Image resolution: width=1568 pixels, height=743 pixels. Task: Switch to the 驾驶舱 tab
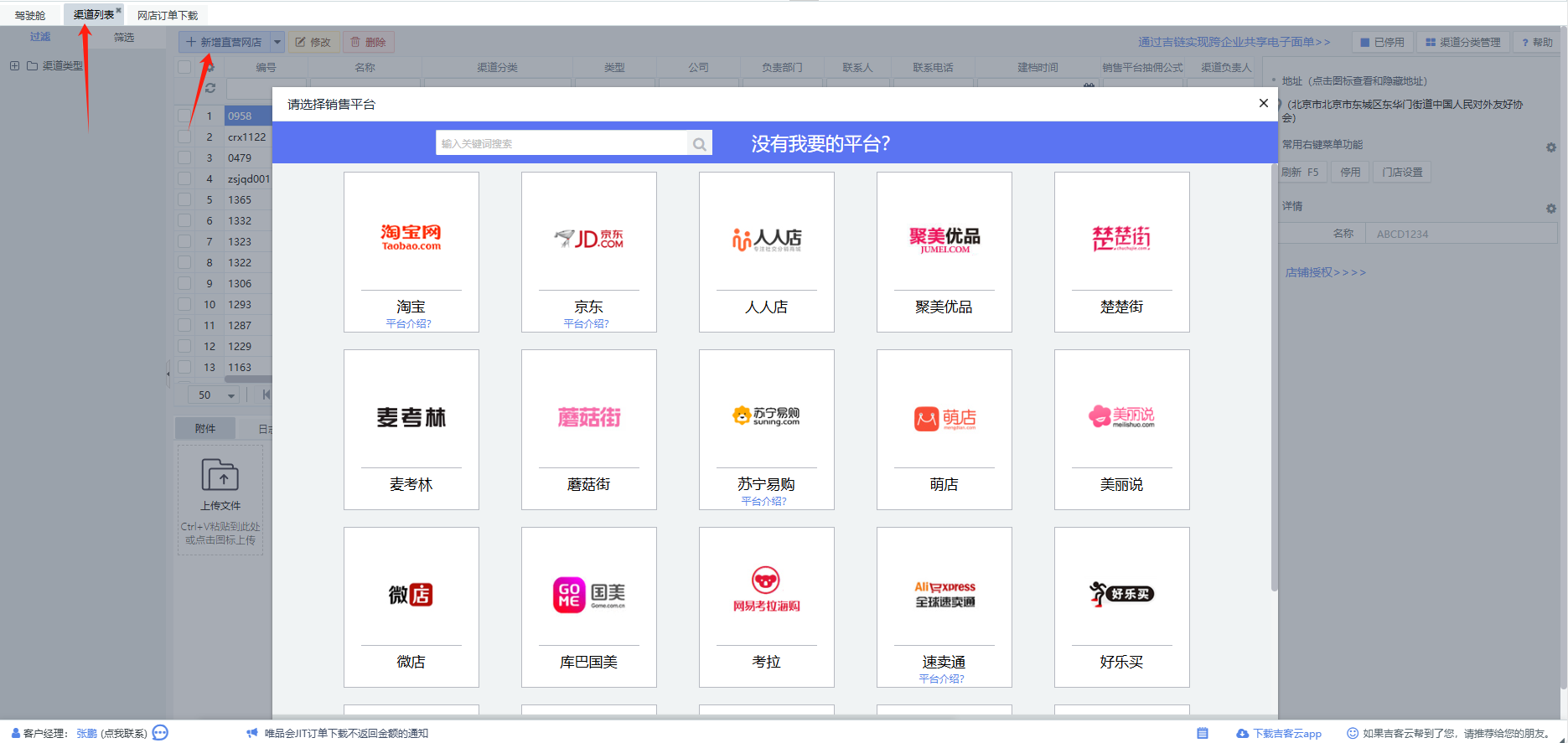click(30, 15)
